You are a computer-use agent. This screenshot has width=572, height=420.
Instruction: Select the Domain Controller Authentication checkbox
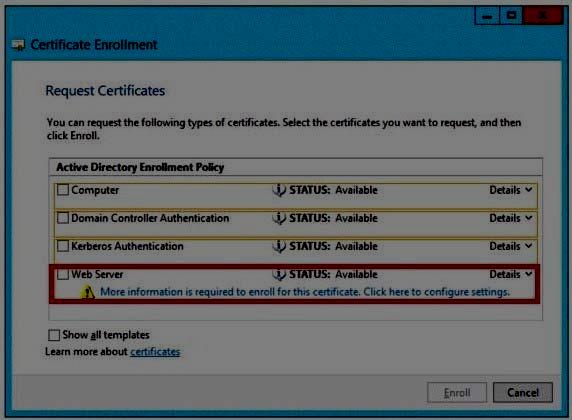[63, 218]
